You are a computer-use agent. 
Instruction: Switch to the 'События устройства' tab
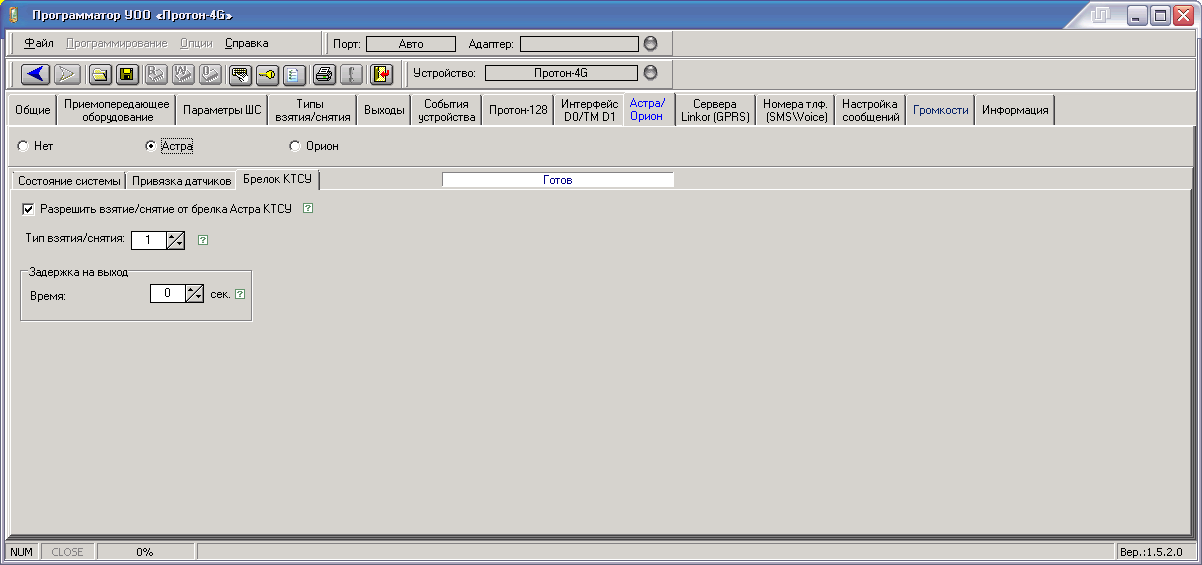pyautogui.click(x=447, y=110)
